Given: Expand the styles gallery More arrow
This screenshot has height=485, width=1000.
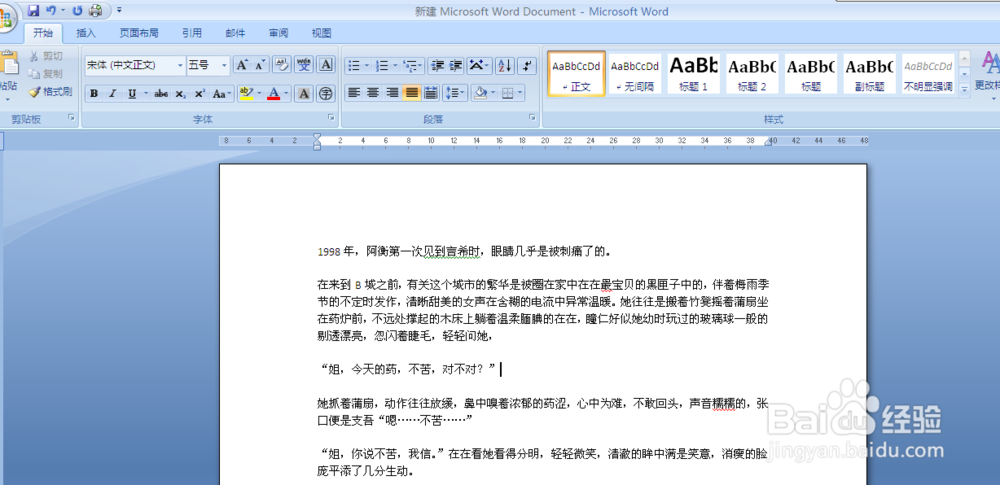Looking at the screenshot, I should [x=964, y=89].
